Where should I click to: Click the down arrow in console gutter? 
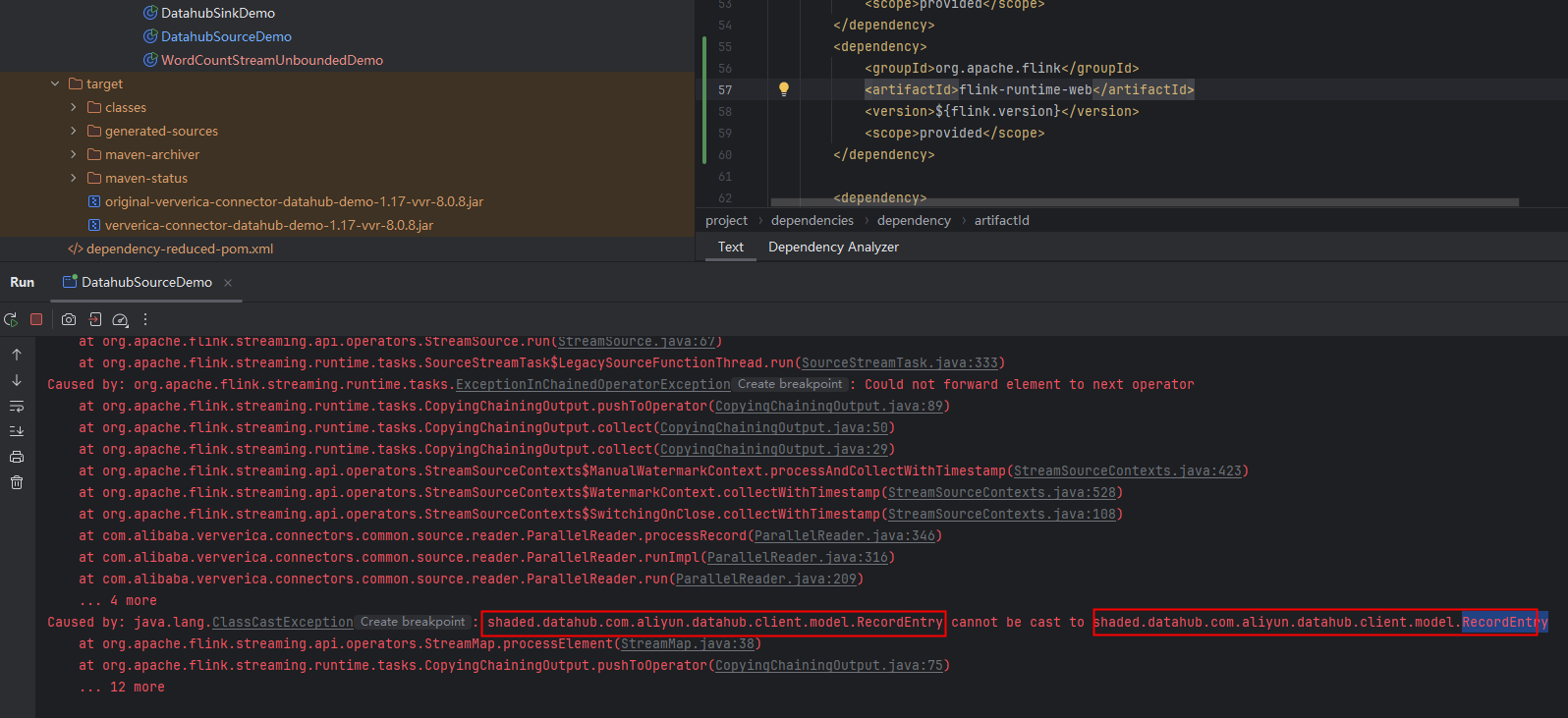17,380
